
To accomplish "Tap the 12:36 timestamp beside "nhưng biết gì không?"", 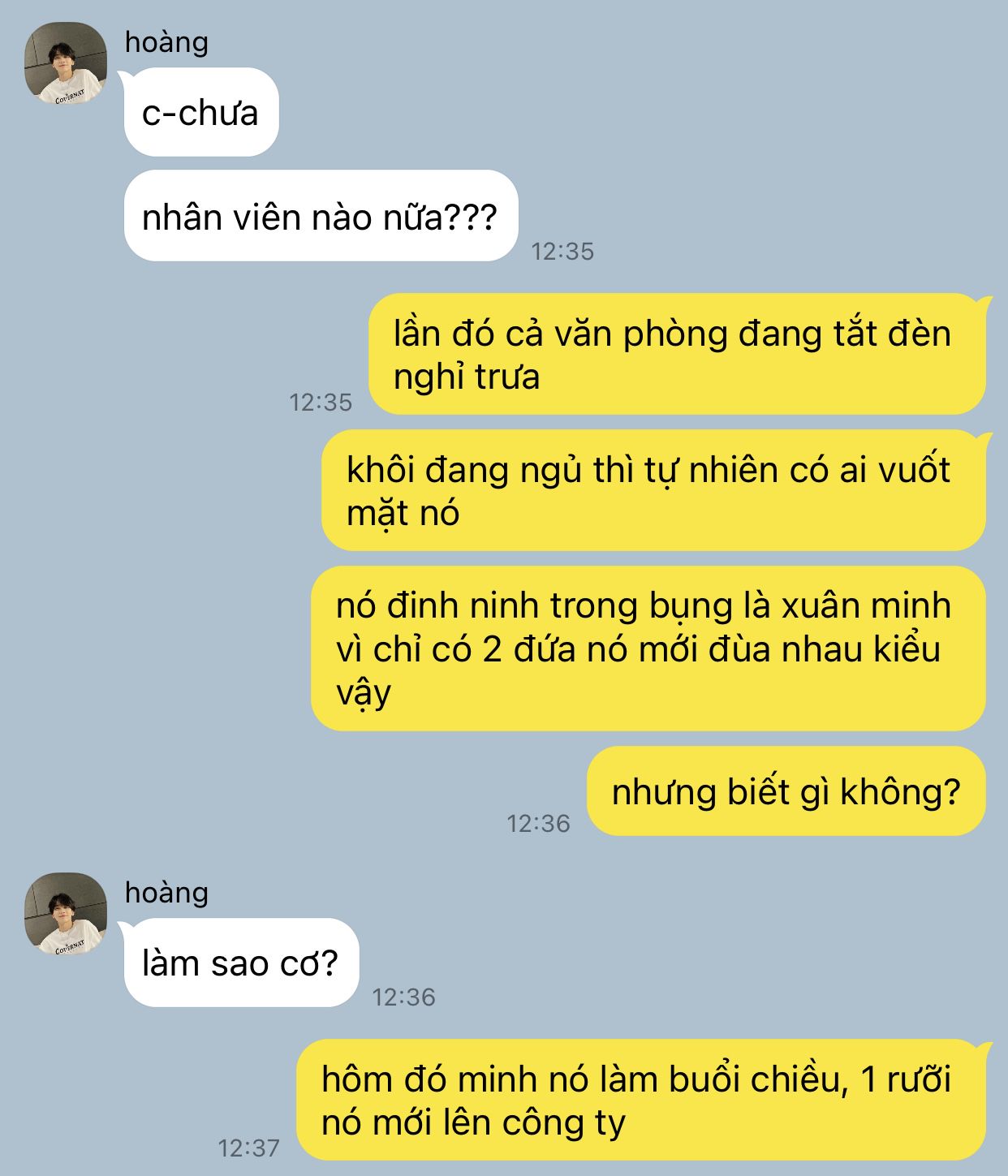I will coord(538,823).
